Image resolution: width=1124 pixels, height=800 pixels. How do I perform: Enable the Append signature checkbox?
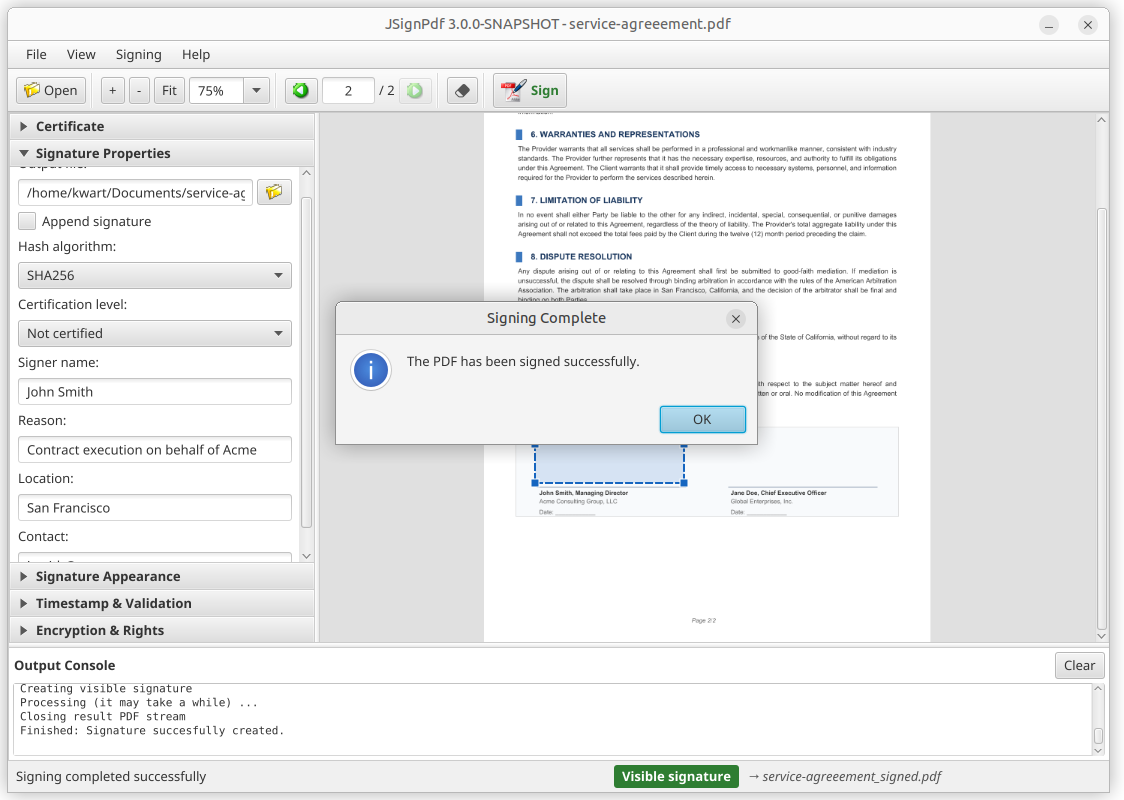pyautogui.click(x=28, y=221)
